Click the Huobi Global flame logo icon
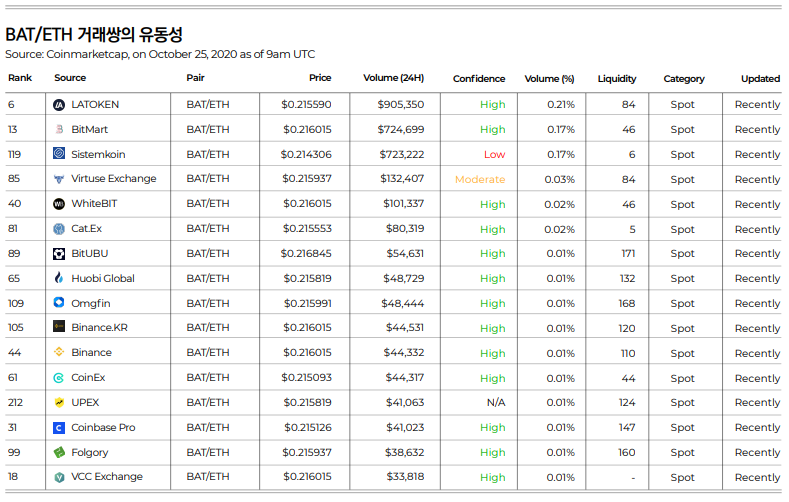The image size is (789, 502). pos(59,278)
